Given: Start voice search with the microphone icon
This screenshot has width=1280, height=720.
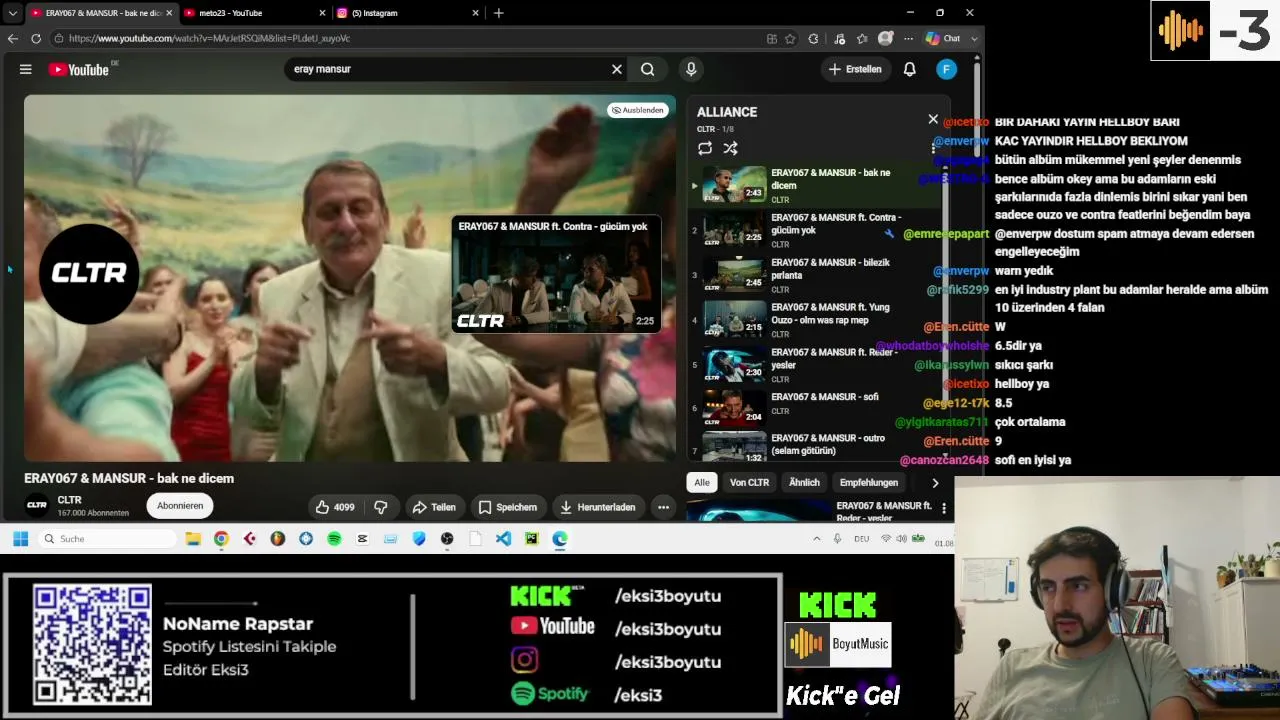Looking at the screenshot, I should (x=691, y=69).
